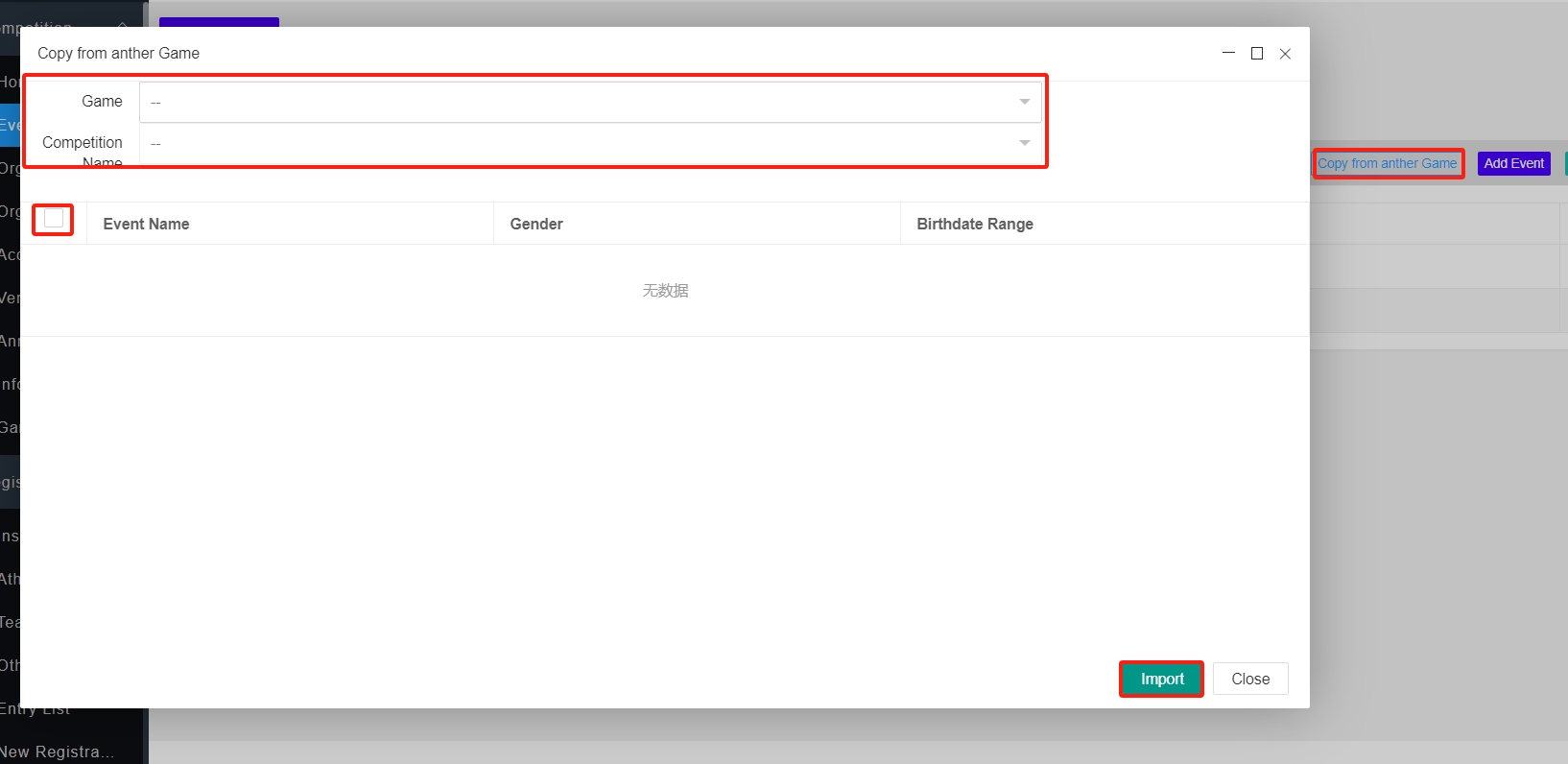The image size is (1568, 764).
Task: Click the purple button above the dialog
Action: click(219, 21)
